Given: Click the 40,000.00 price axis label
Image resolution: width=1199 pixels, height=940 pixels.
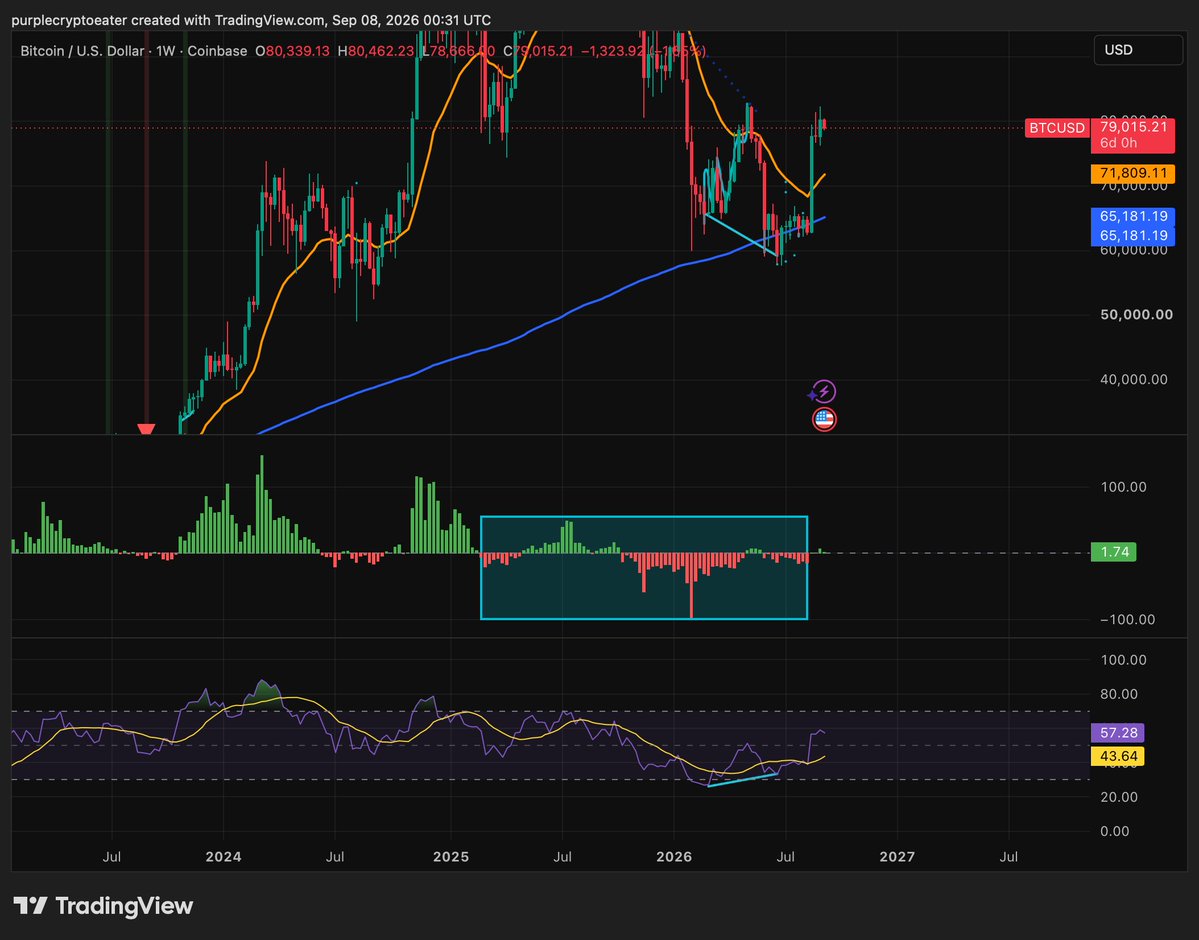Looking at the screenshot, I should click(1133, 379).
